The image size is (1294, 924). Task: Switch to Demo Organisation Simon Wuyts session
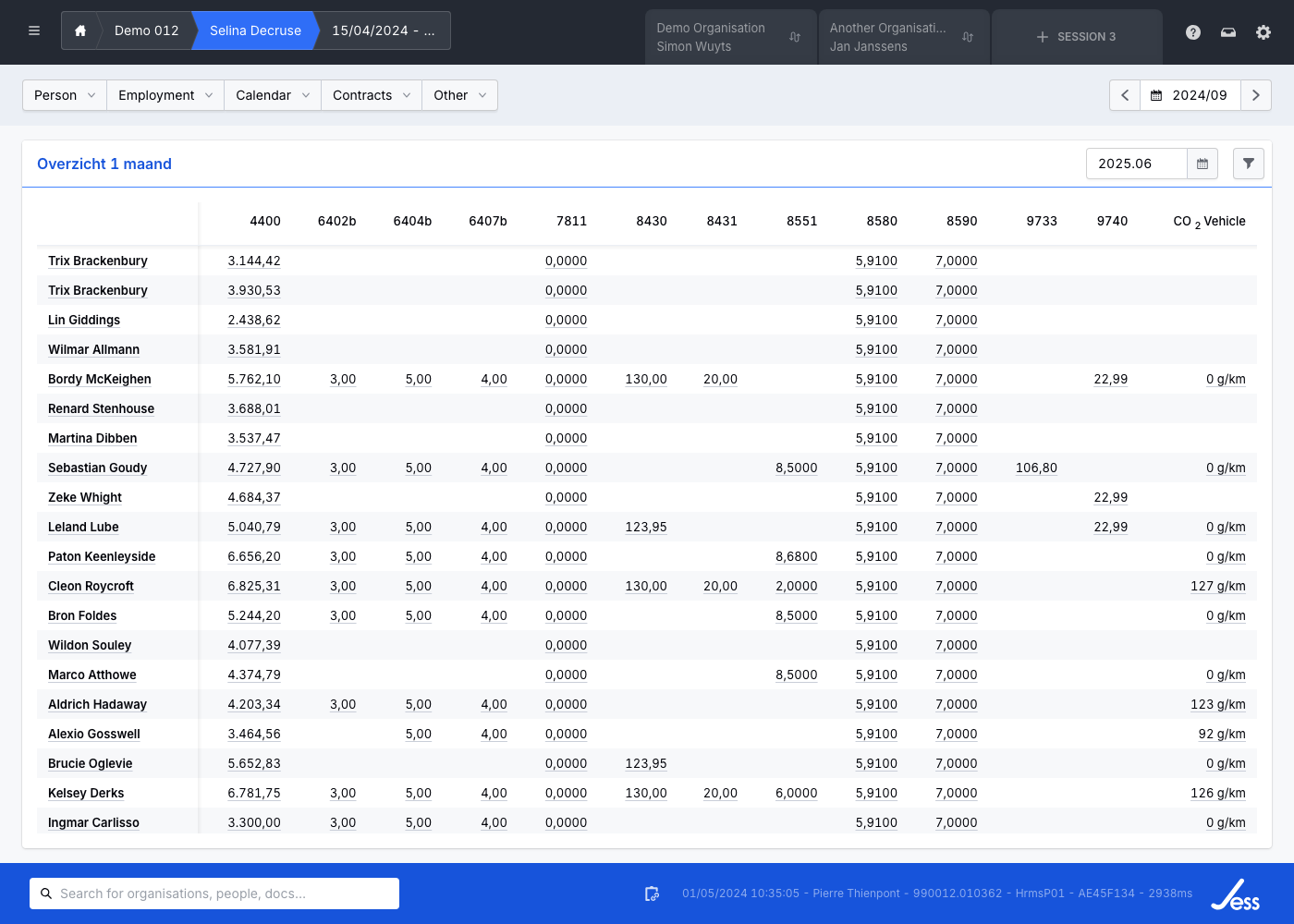pos(729,37)
